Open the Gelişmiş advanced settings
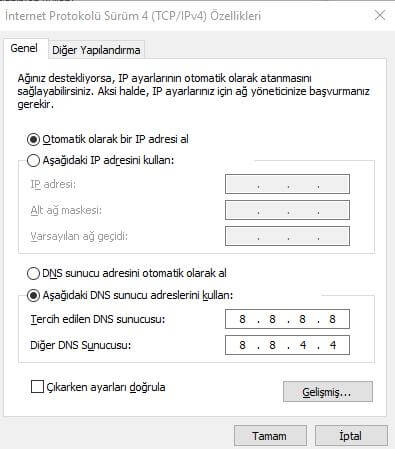 (328, 392)
